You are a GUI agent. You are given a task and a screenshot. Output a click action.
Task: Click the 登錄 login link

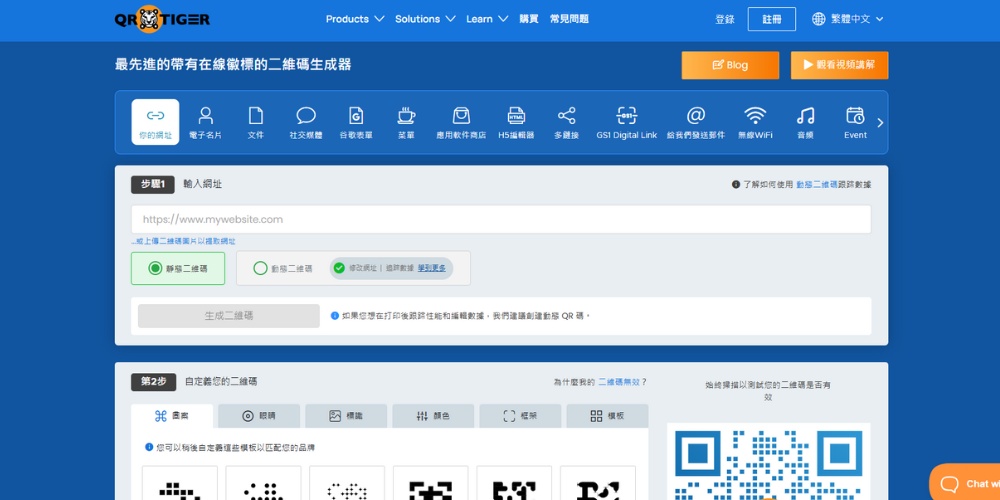724,19
